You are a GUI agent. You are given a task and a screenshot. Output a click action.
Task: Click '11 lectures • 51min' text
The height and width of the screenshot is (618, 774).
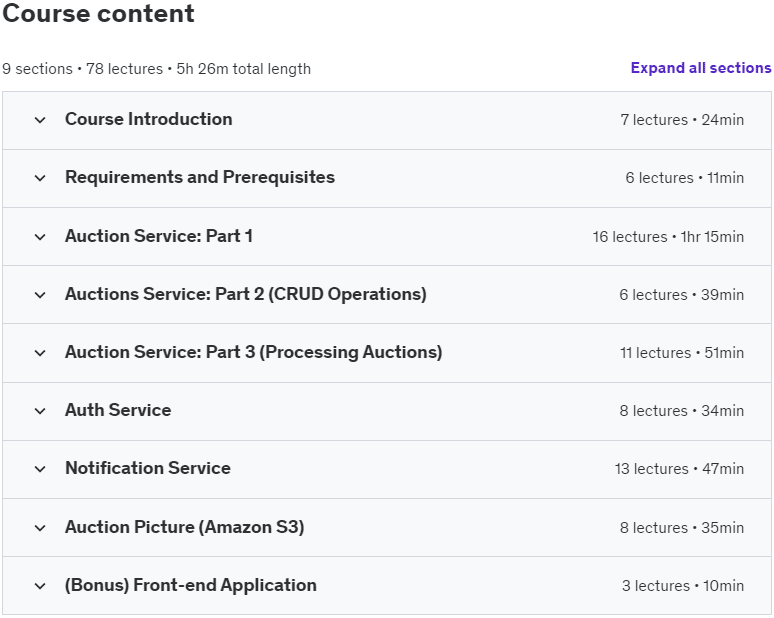pyautogui.click(x=682, y=353)
